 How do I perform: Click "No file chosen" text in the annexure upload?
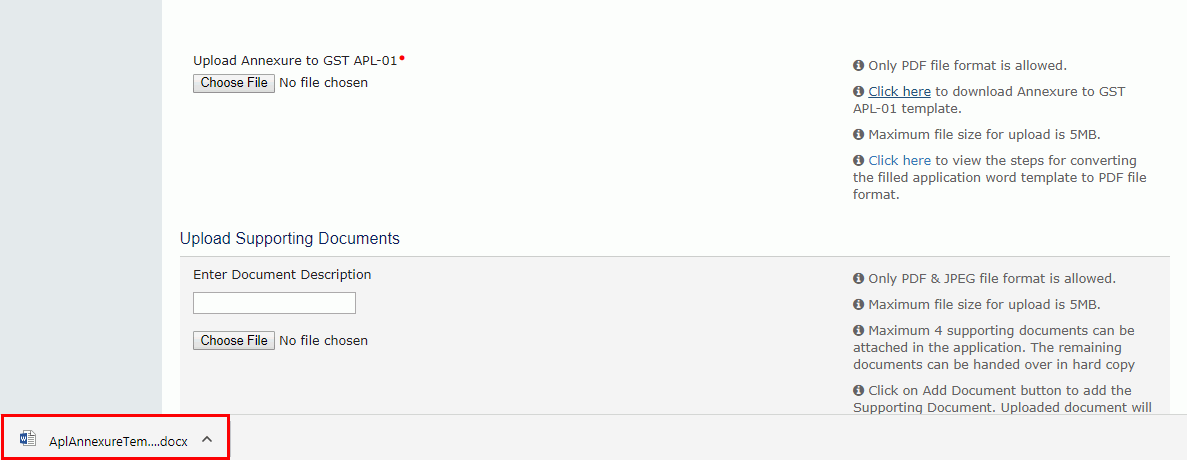(x=323, y=83)
